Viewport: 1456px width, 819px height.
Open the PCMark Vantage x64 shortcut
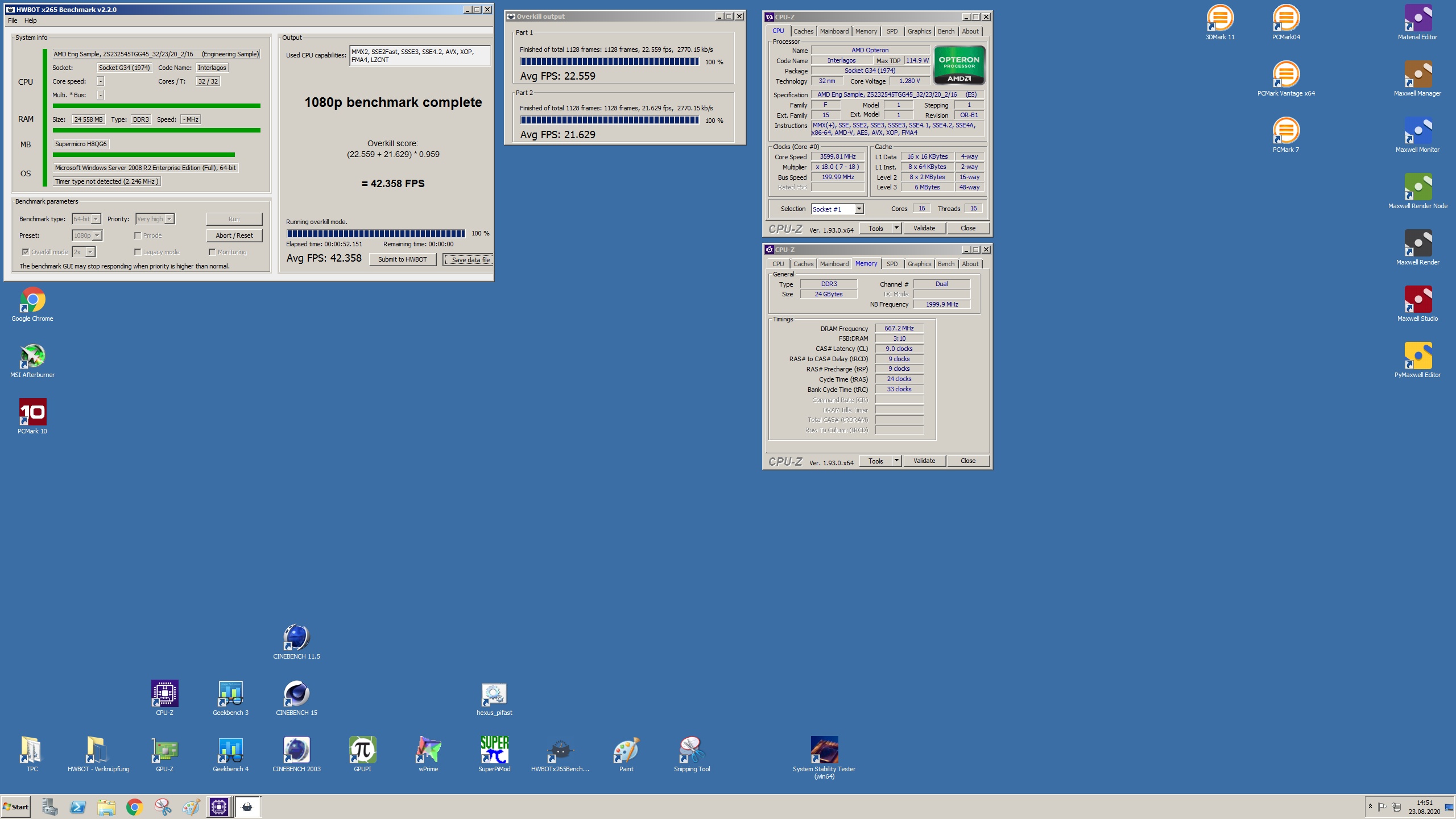pyautogui.click(x=1286, y=79)
